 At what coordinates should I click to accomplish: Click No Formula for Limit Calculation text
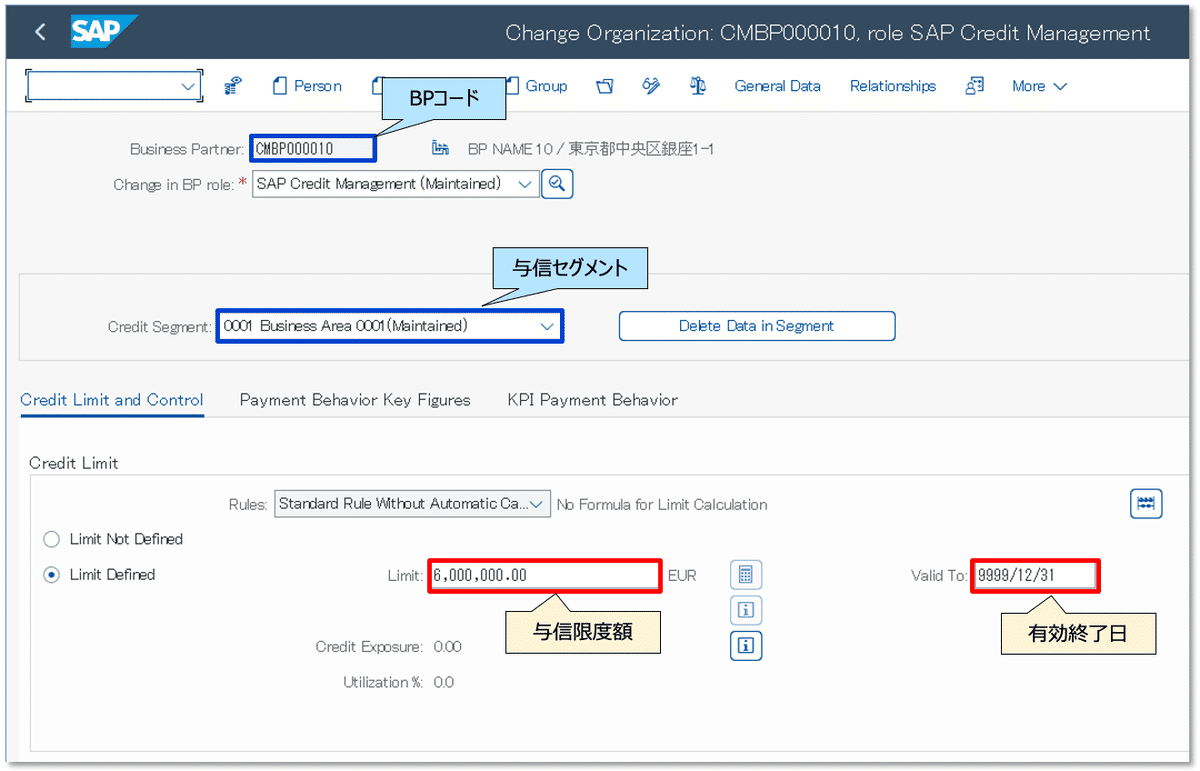[662, 504]
